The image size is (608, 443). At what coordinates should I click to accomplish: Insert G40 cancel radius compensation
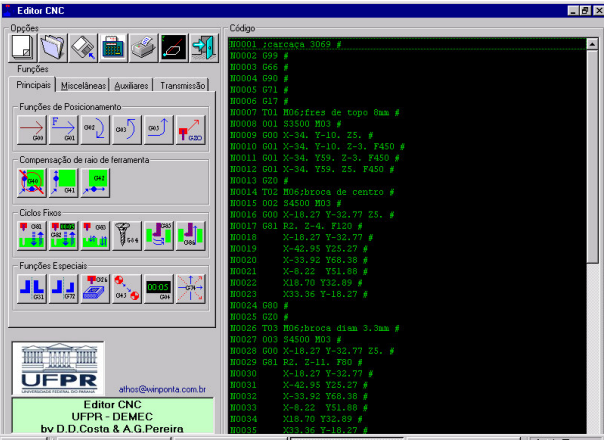pyautogui.click(x=32, y=183)
